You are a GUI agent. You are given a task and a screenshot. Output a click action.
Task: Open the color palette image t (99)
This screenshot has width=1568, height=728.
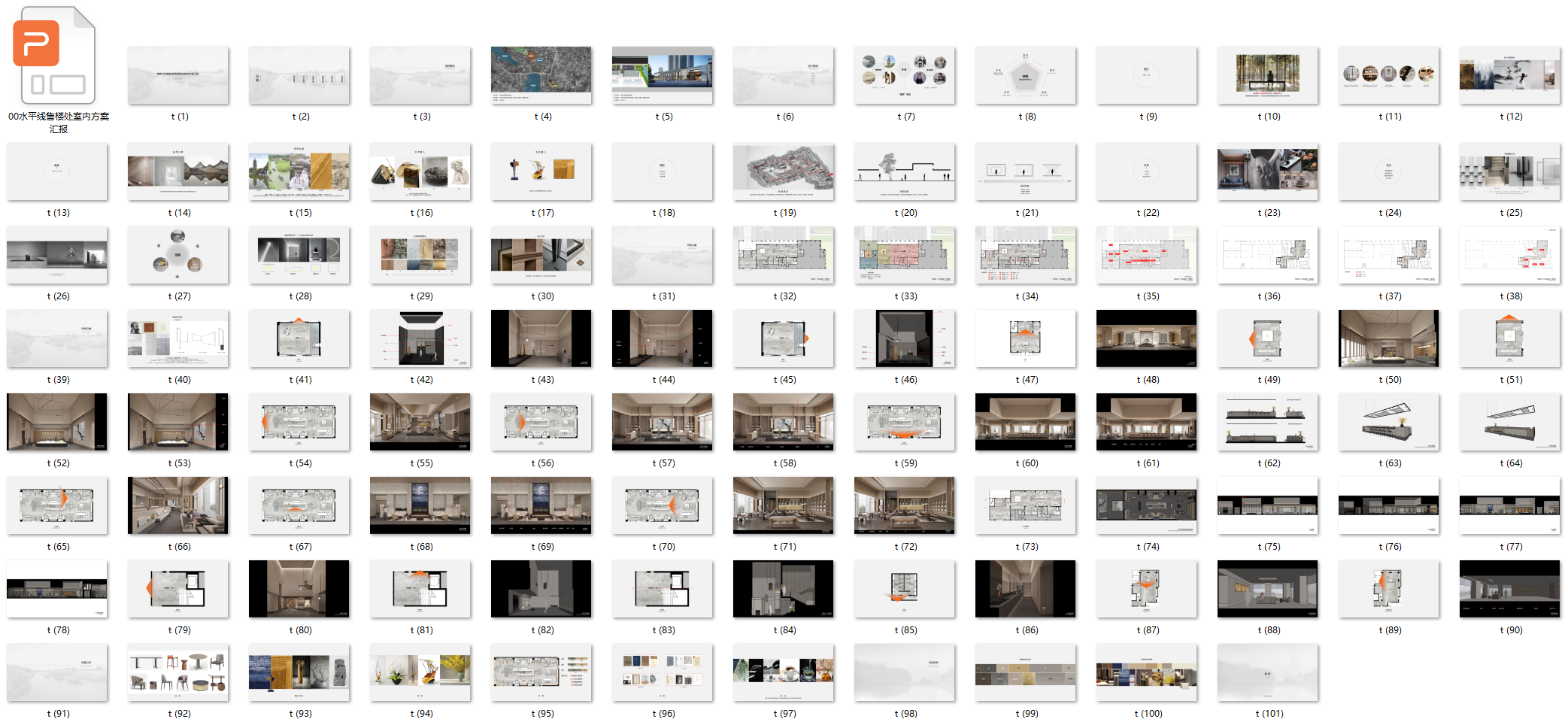(1025, 672)
